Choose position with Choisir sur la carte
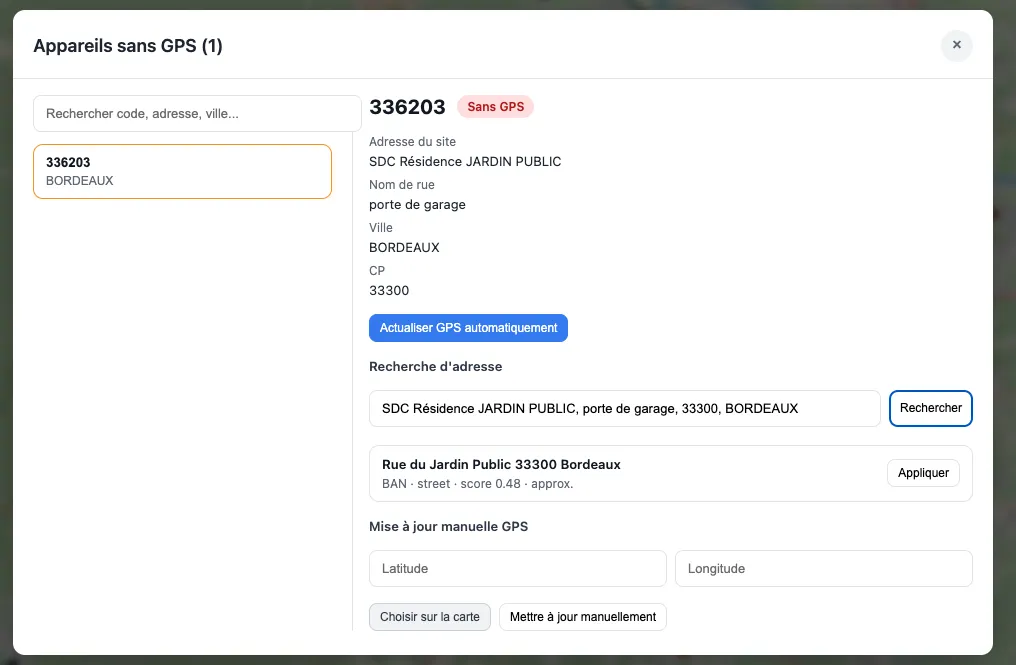The width and height of the screenshot is (1016, 665). tap(429, 617)
